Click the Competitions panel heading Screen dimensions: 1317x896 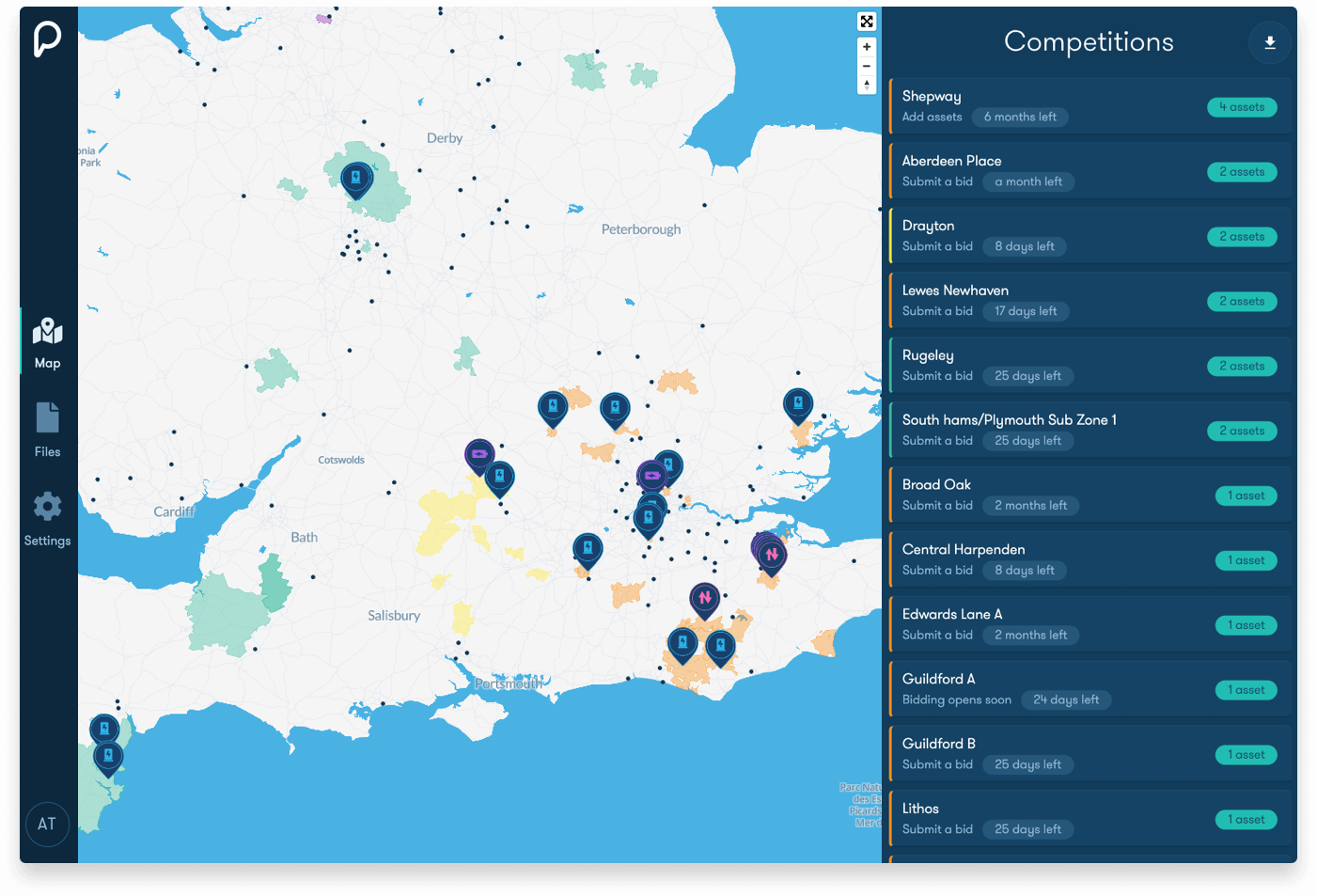click(x=1089, y=42)
